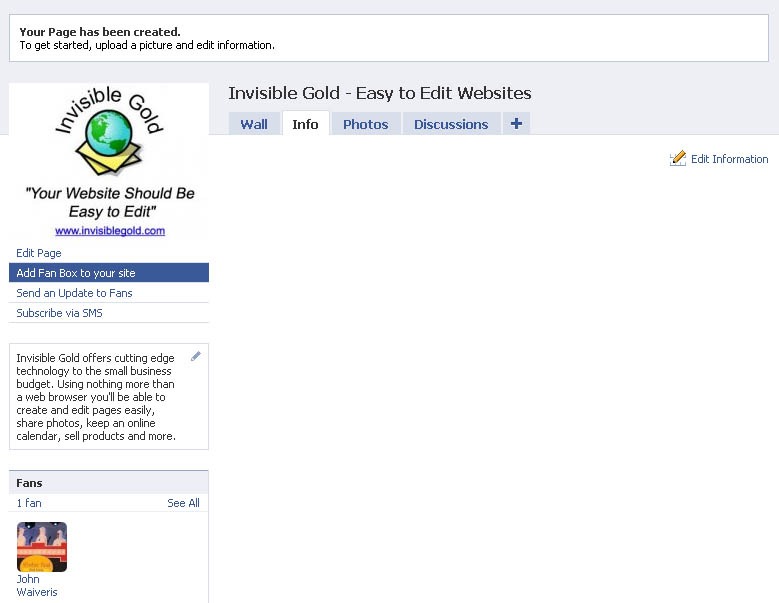Click the pencil icon in the description box
Screen dimensions: 779x603
pos(196,356)
